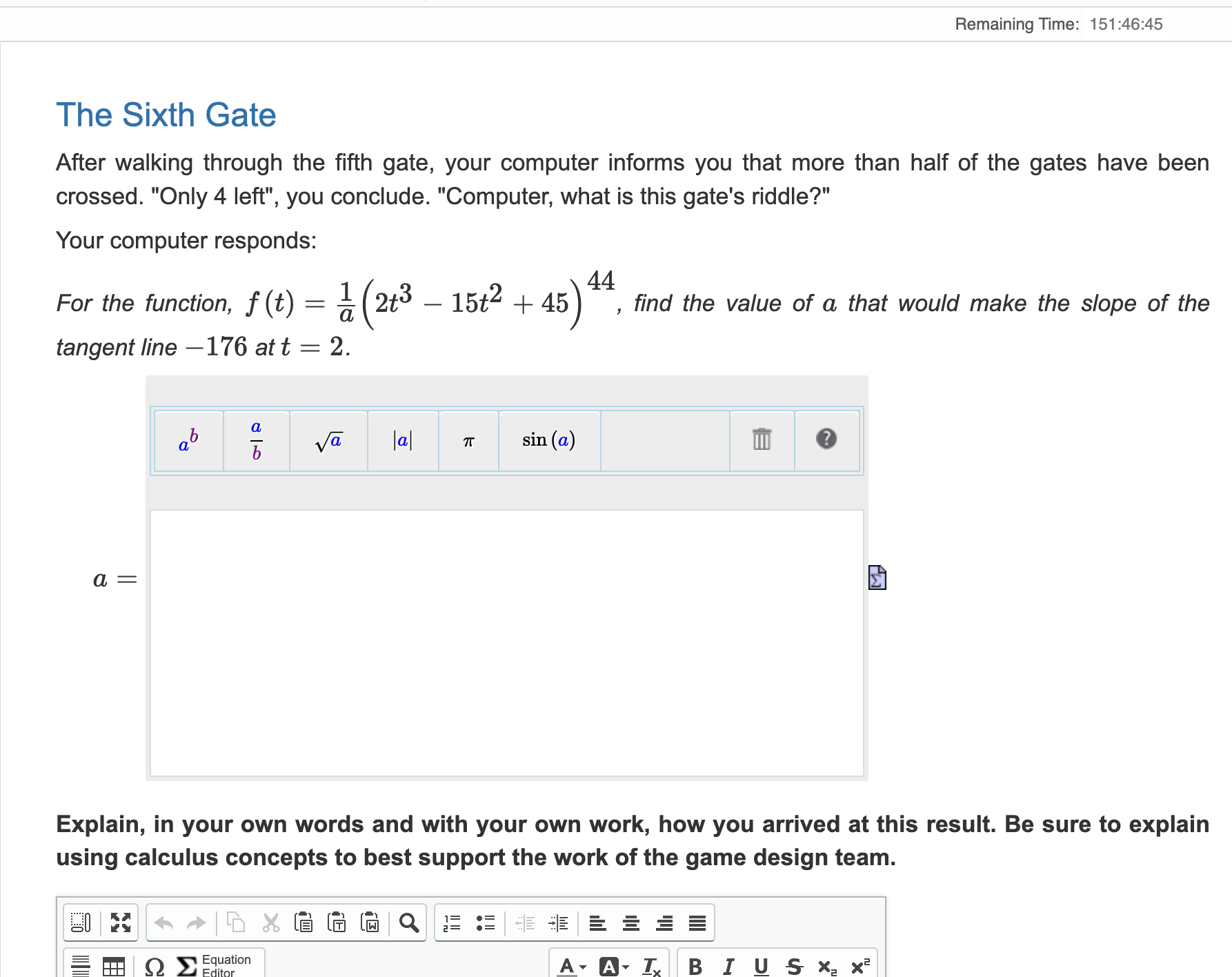Insert the pi symbol
Viewport: 1232px width, 977px height.
[x=468, y=440]
